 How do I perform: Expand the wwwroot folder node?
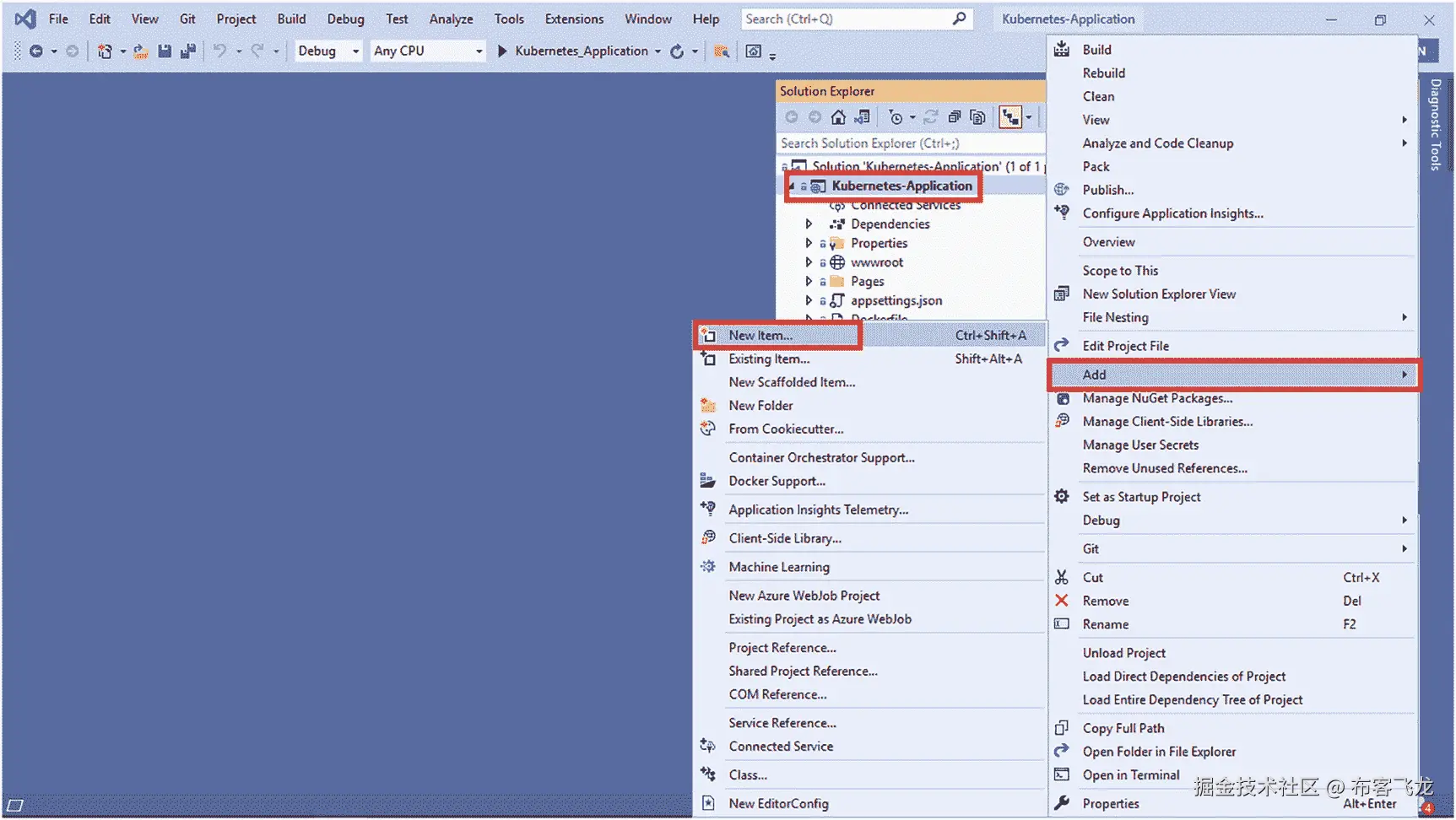(809, 262)
